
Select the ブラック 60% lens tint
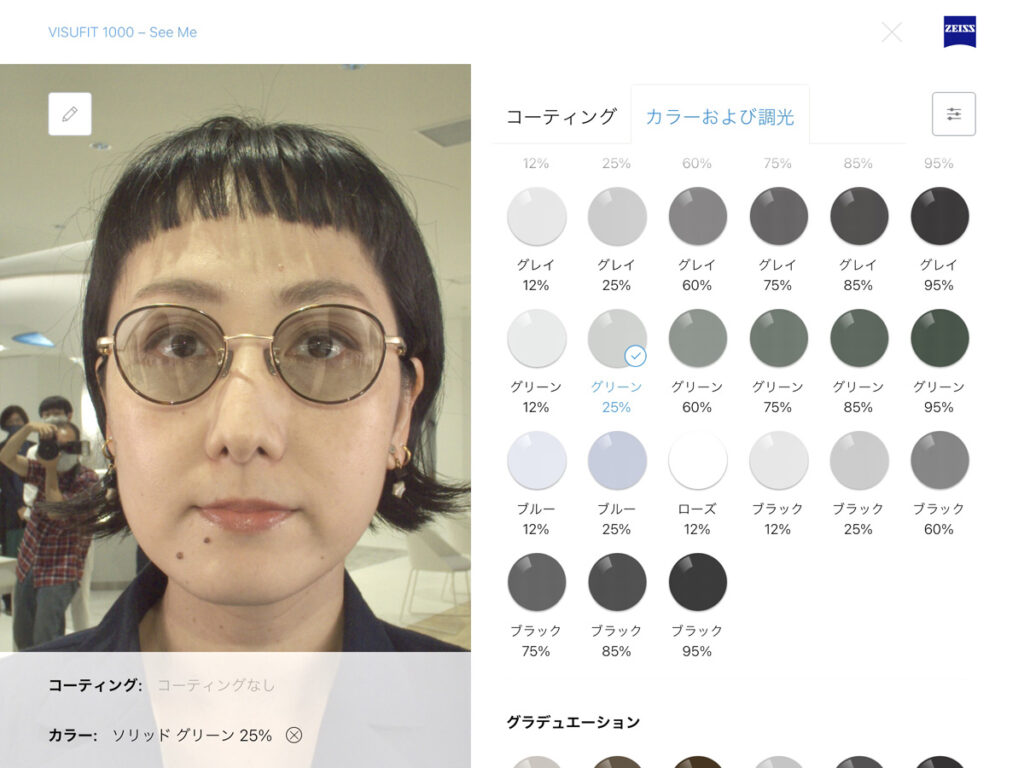point(939,460)
